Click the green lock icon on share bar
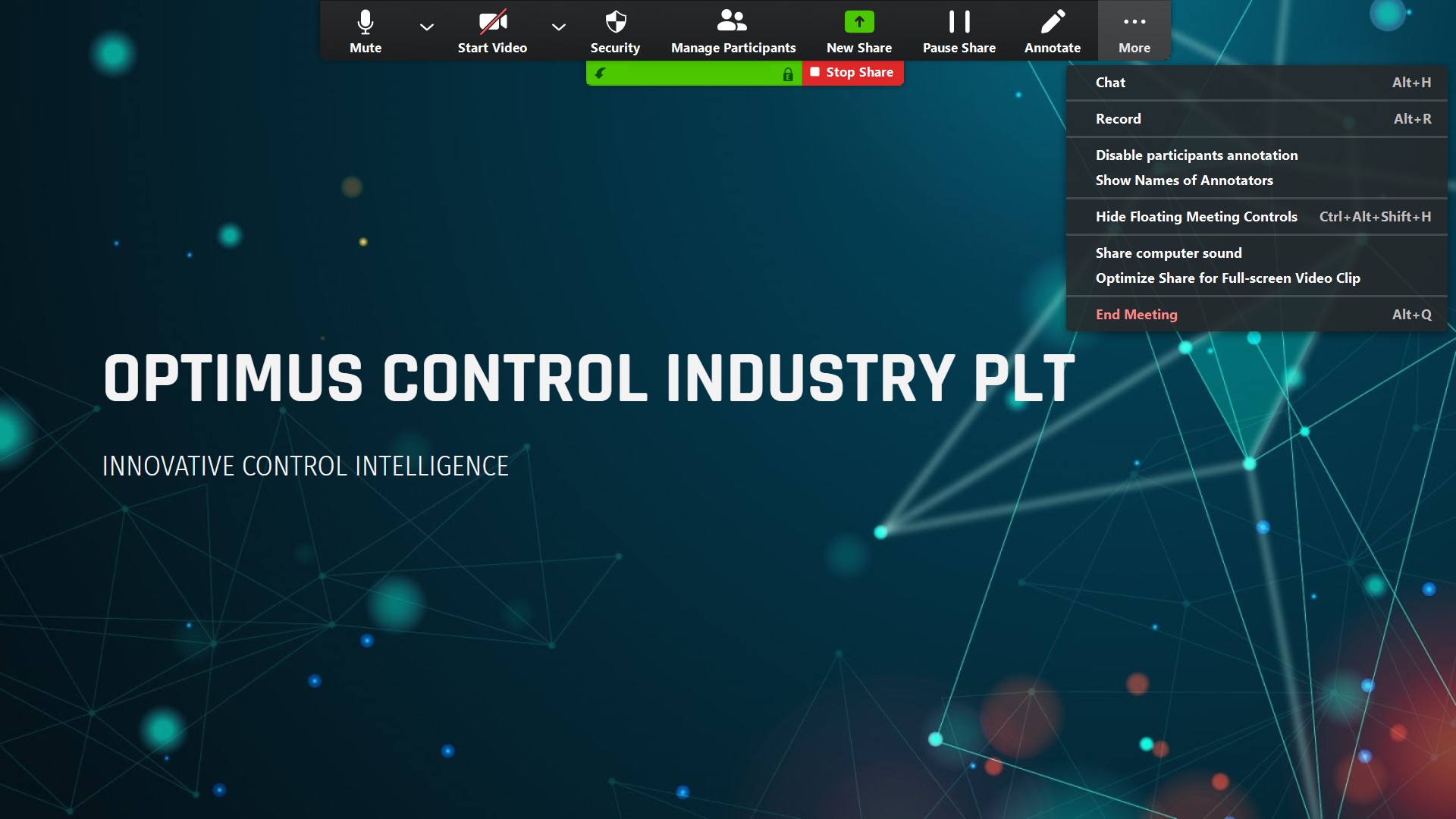This screenshot has height=819, width=1456. (x=788, y=74)
